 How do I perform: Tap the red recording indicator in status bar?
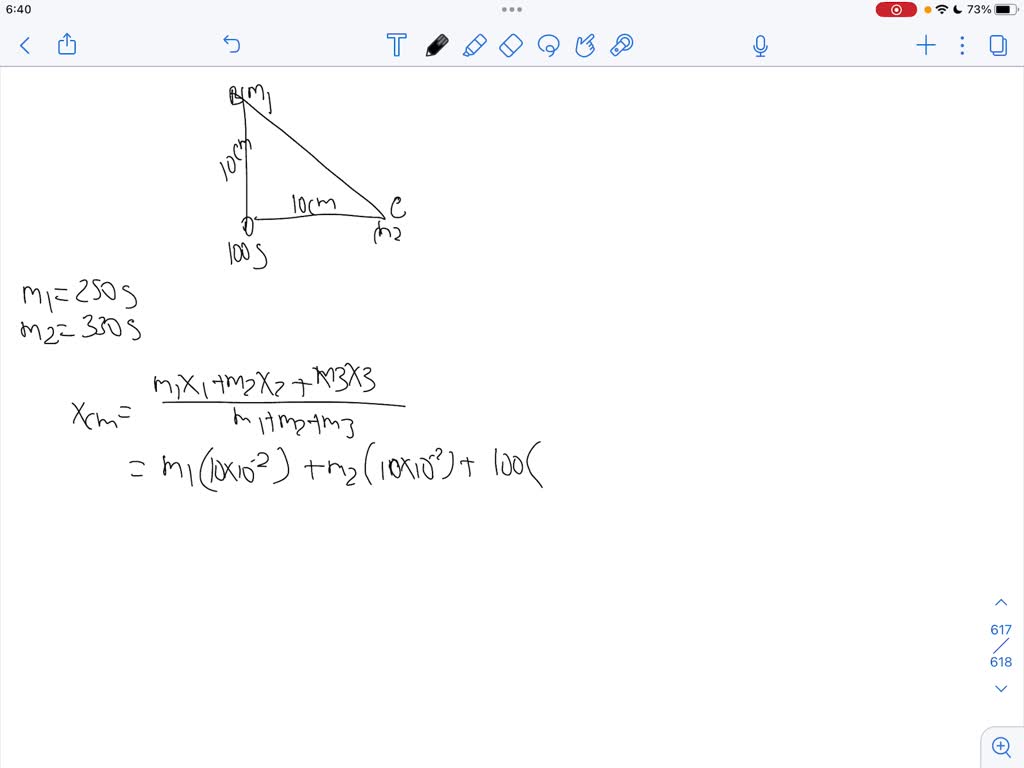pos(895,9)
